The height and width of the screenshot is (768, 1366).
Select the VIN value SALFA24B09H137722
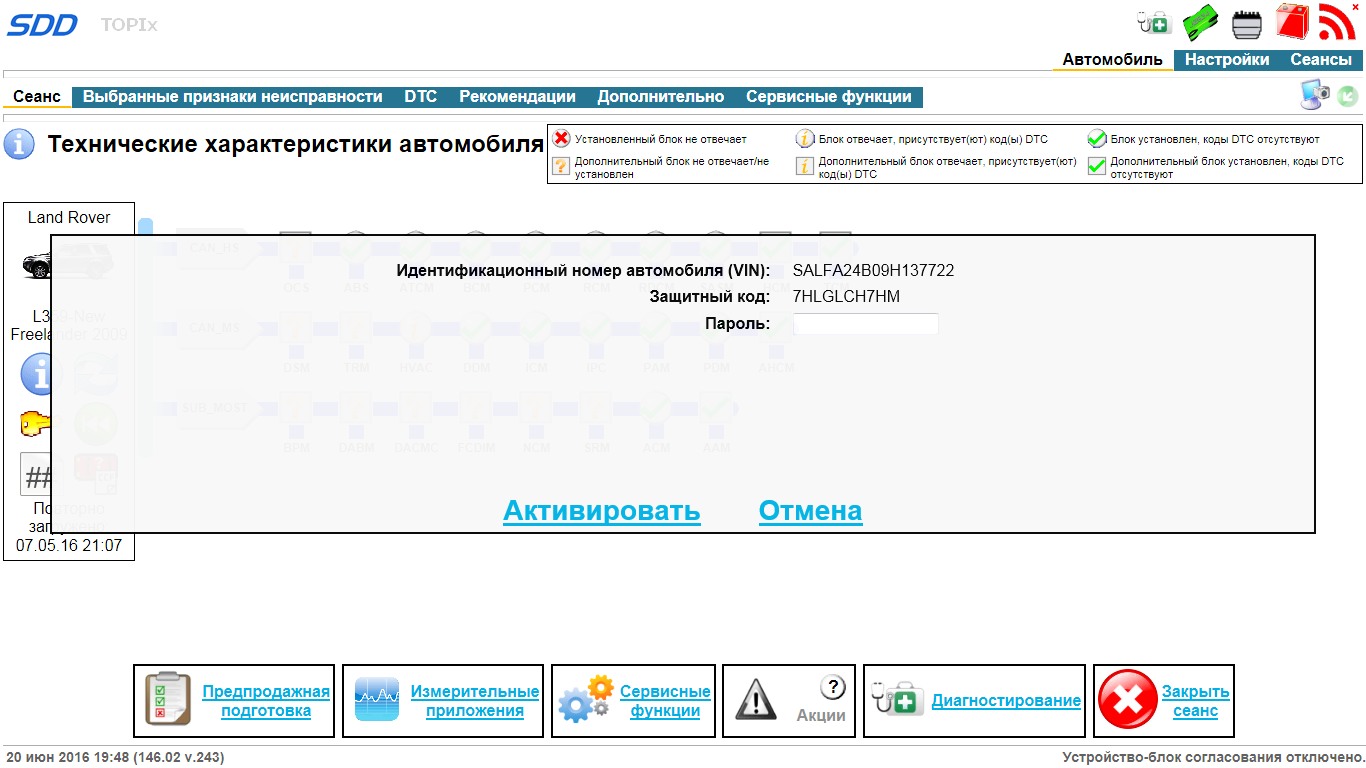click(873, 270)
